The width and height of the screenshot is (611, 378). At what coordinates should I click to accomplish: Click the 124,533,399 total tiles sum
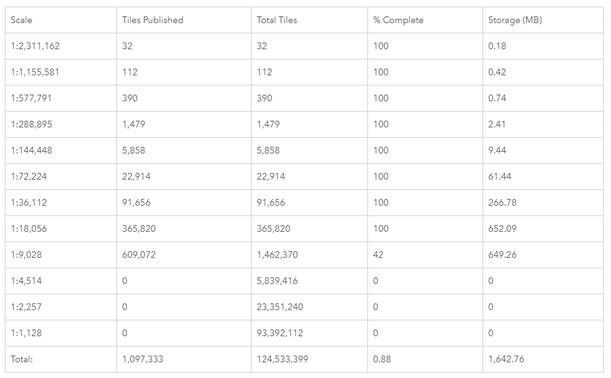click(283, 359)
